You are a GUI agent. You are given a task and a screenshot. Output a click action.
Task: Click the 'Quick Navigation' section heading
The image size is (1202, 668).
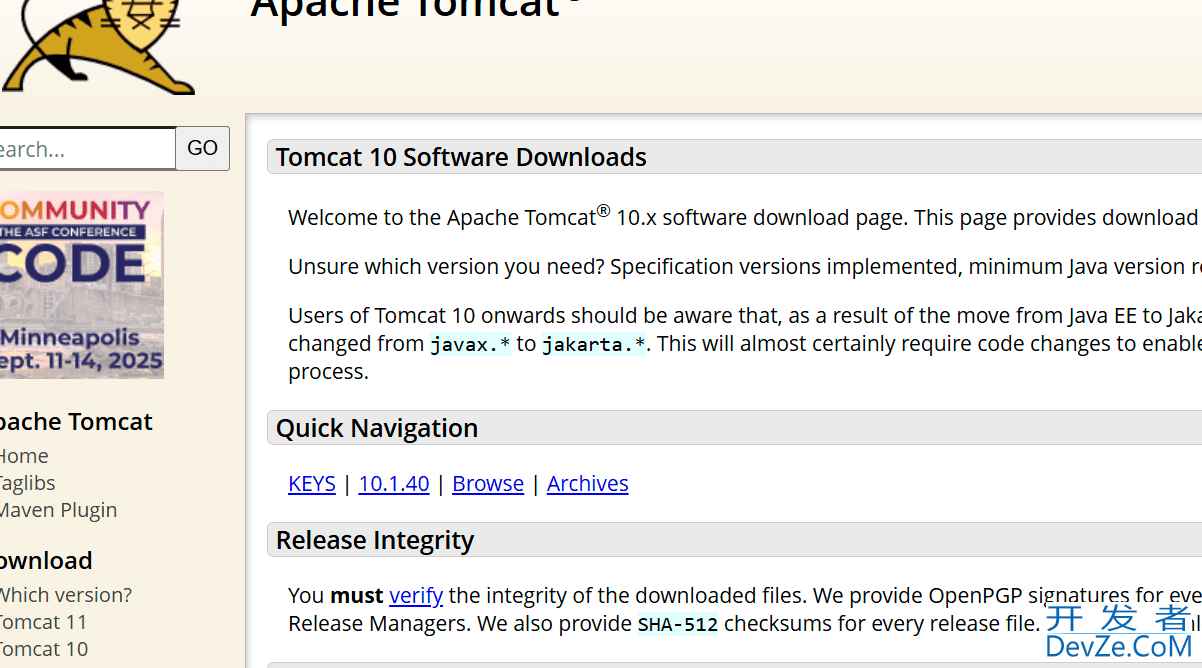(377, 428)
